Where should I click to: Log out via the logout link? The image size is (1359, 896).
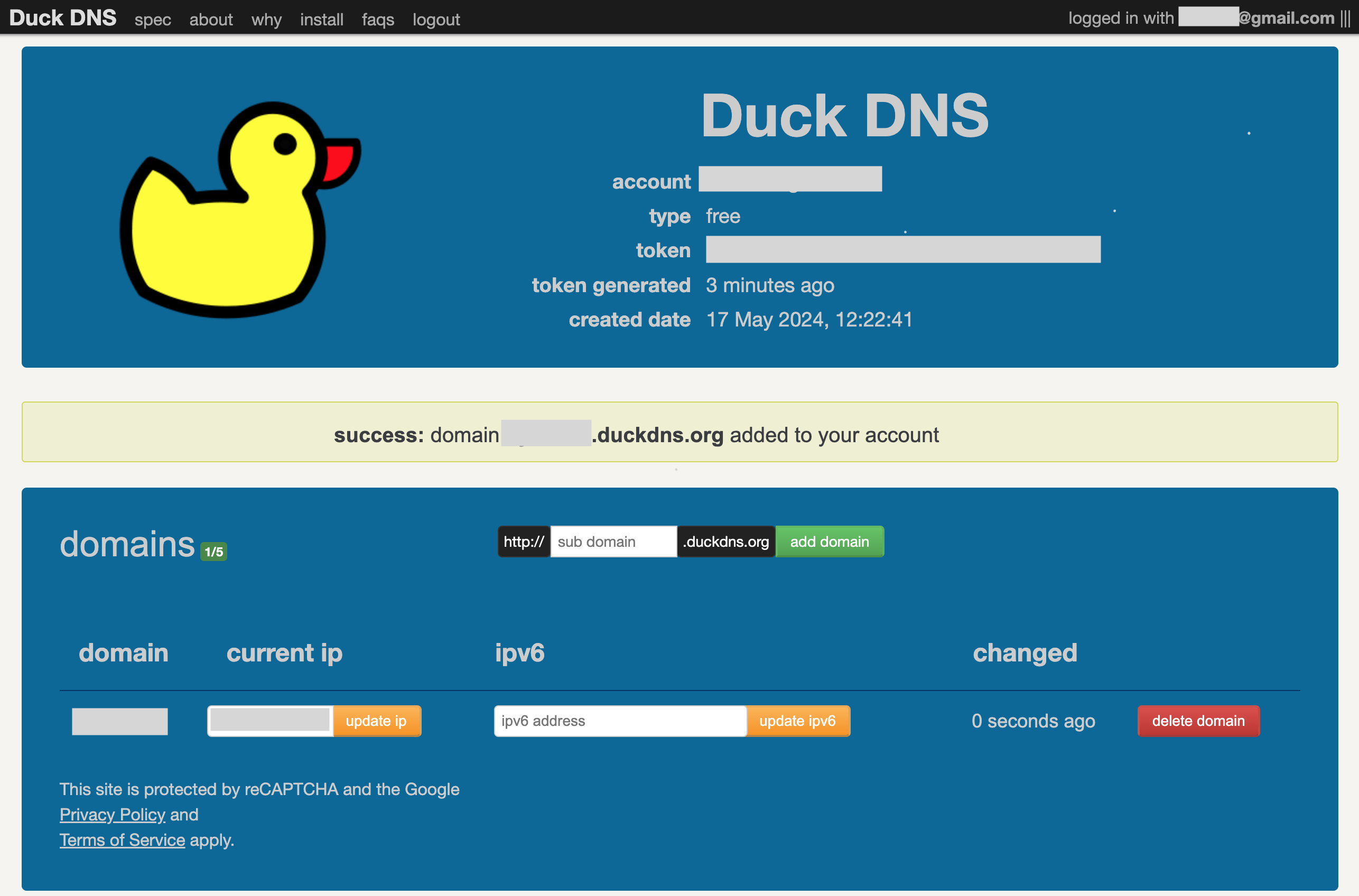[436, 20]
